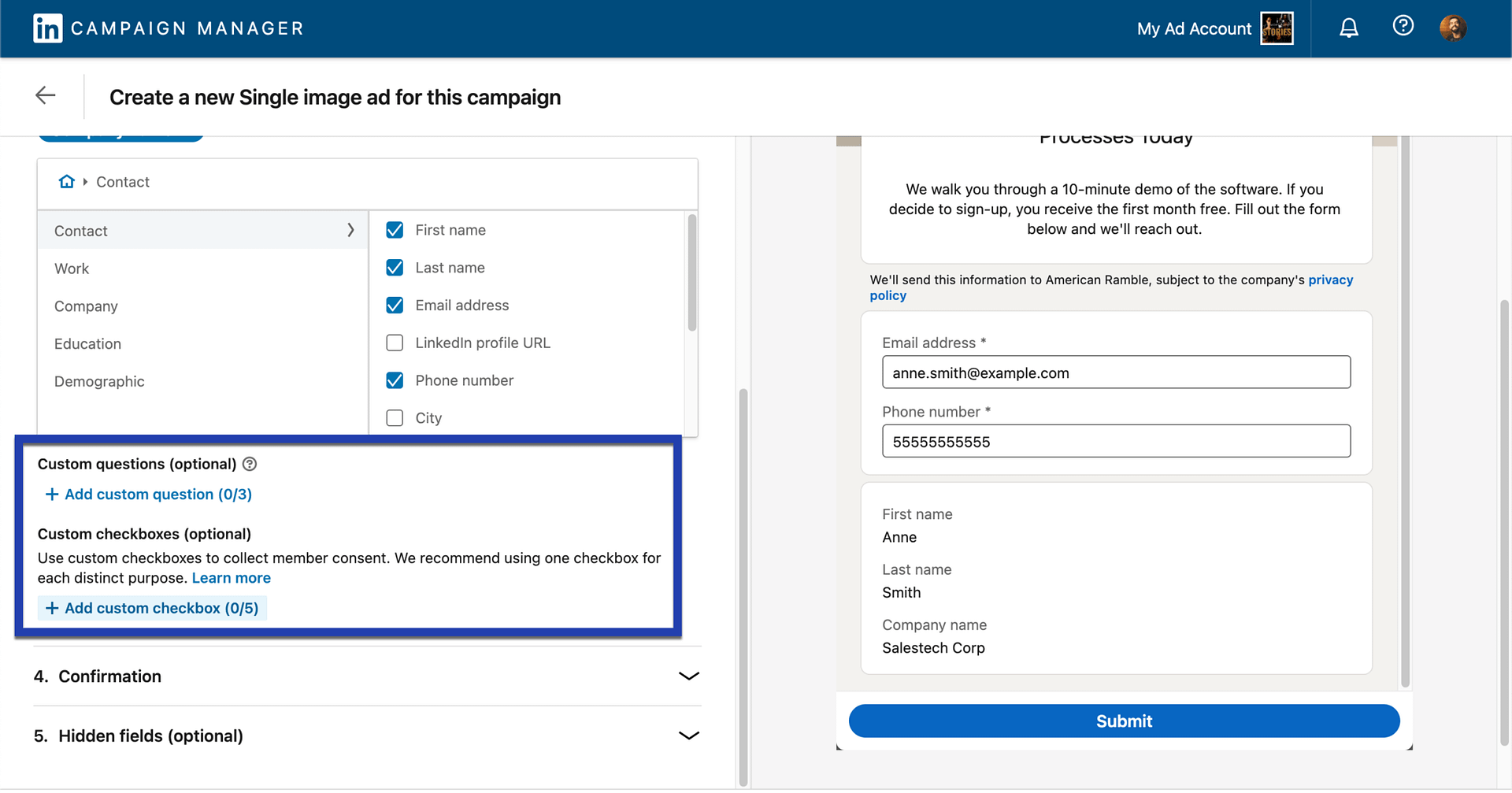Click the field list scrollbar

692,273
